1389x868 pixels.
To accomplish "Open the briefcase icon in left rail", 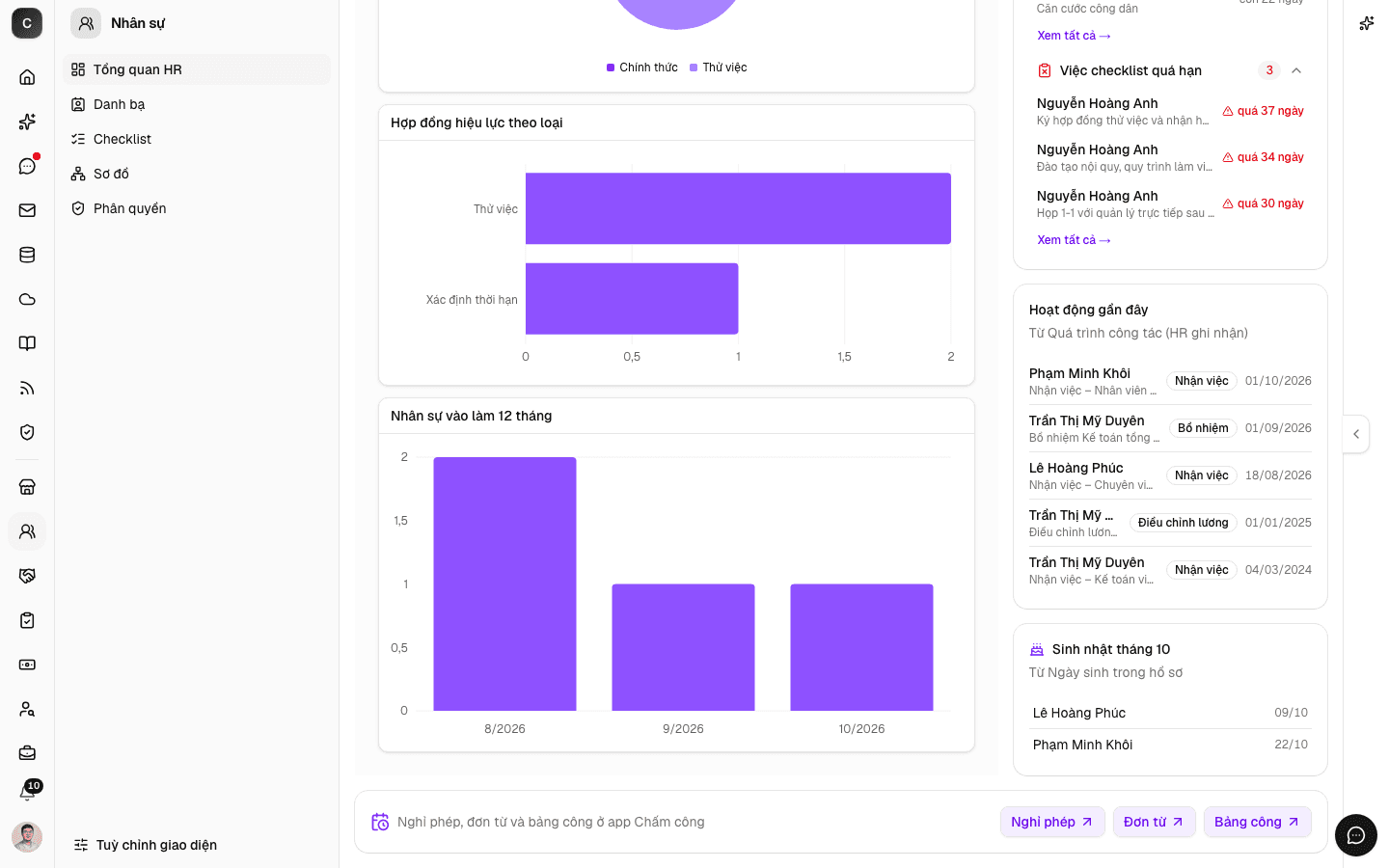I will [x=27, y=753].
